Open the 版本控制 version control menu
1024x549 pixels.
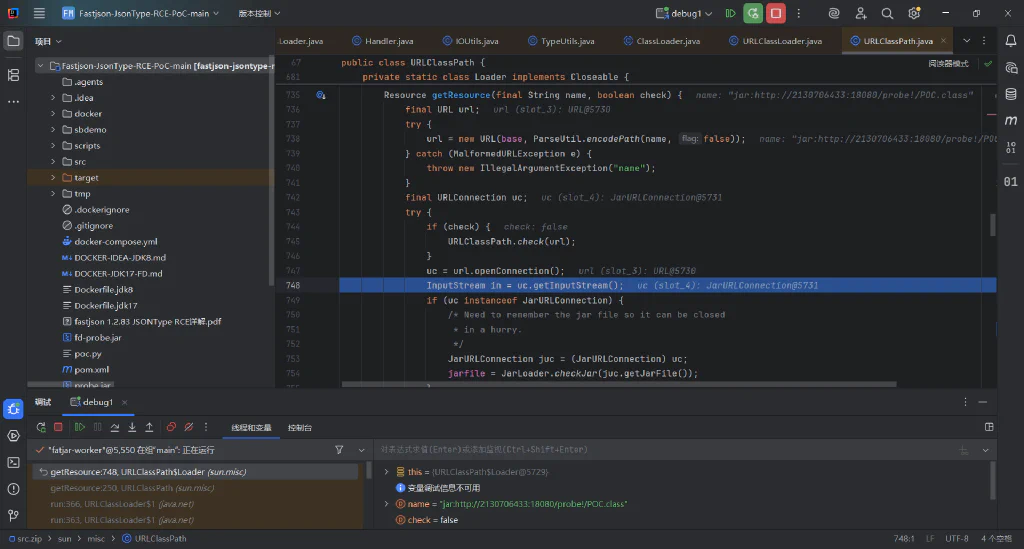click(x=259, y=13)
